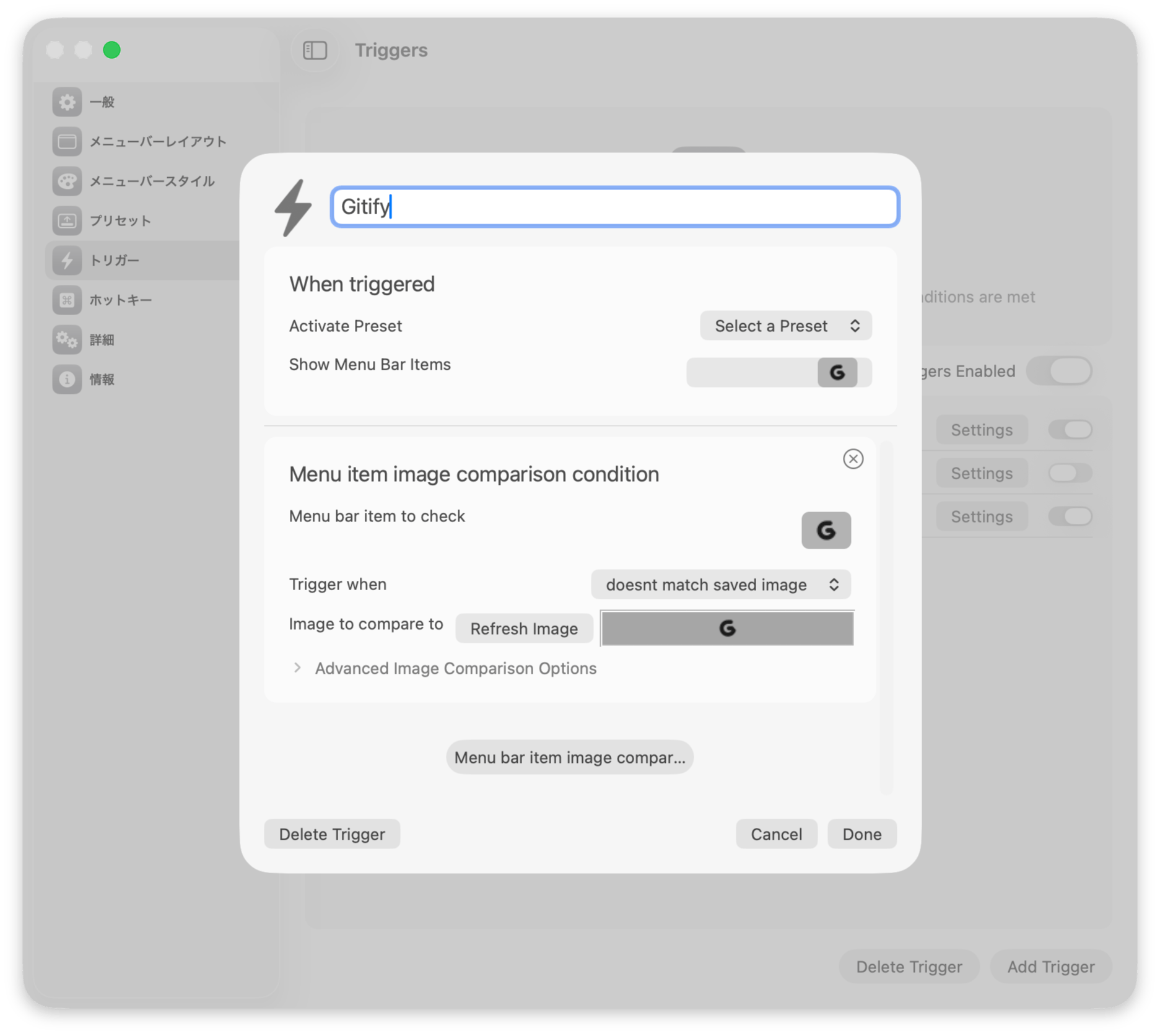The width and height of the screenshot is (1160, 1036).
Task: Select プリセット in sidebar
Action: click(x=120, y=221)
